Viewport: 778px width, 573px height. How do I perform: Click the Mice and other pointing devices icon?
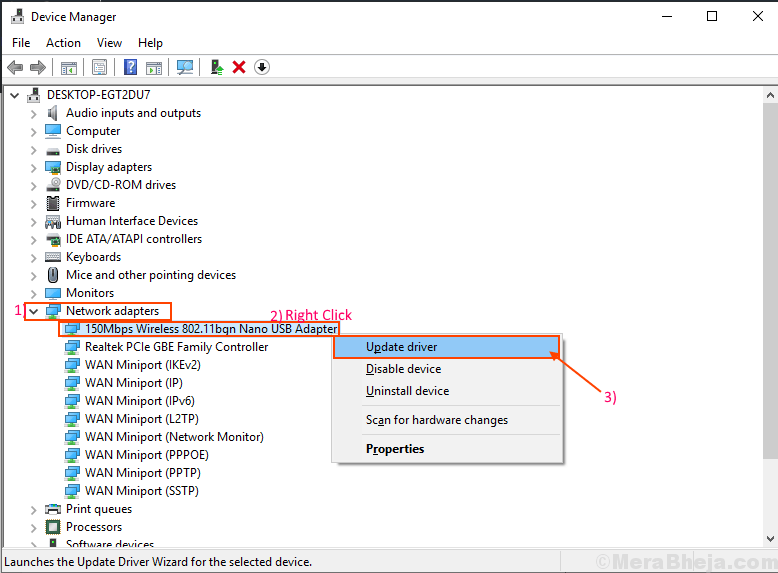53,275
